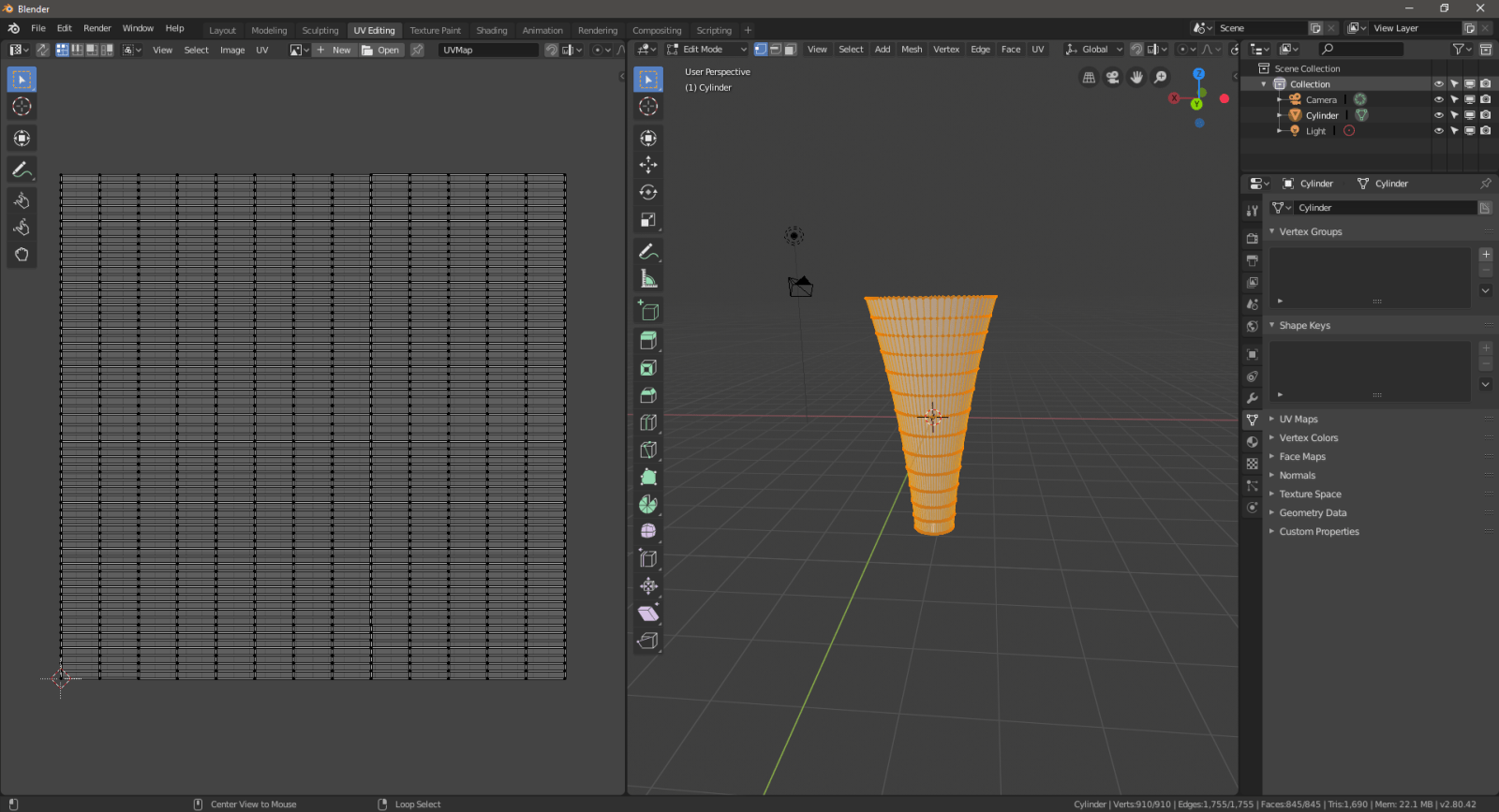Open the Render menu
The width and height of the screenshot is (1499, 812).
(x=96, y=29)
